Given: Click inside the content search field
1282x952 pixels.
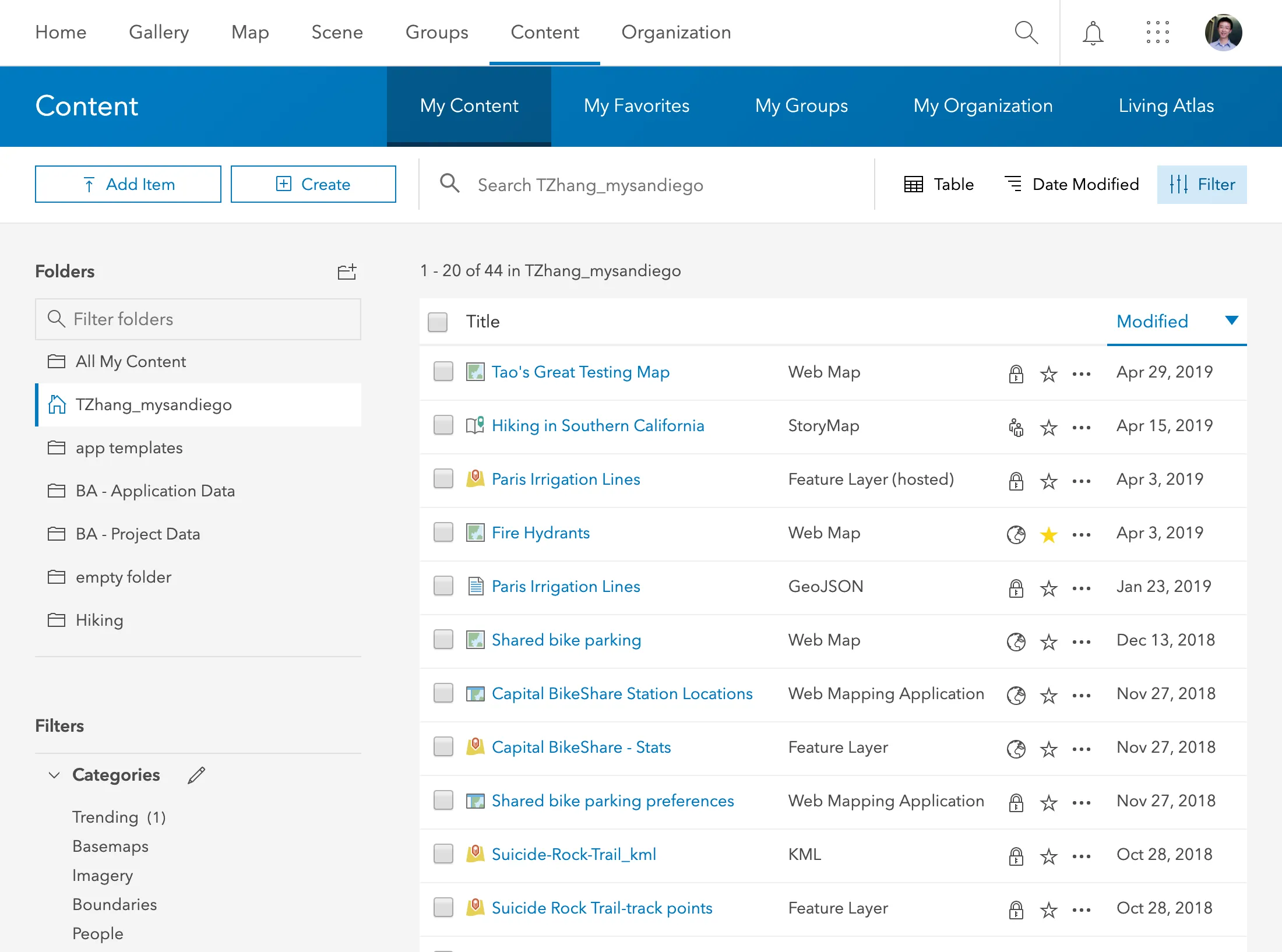Looking at the screenshot, I should pyautogui.click(x=641, y=185).
